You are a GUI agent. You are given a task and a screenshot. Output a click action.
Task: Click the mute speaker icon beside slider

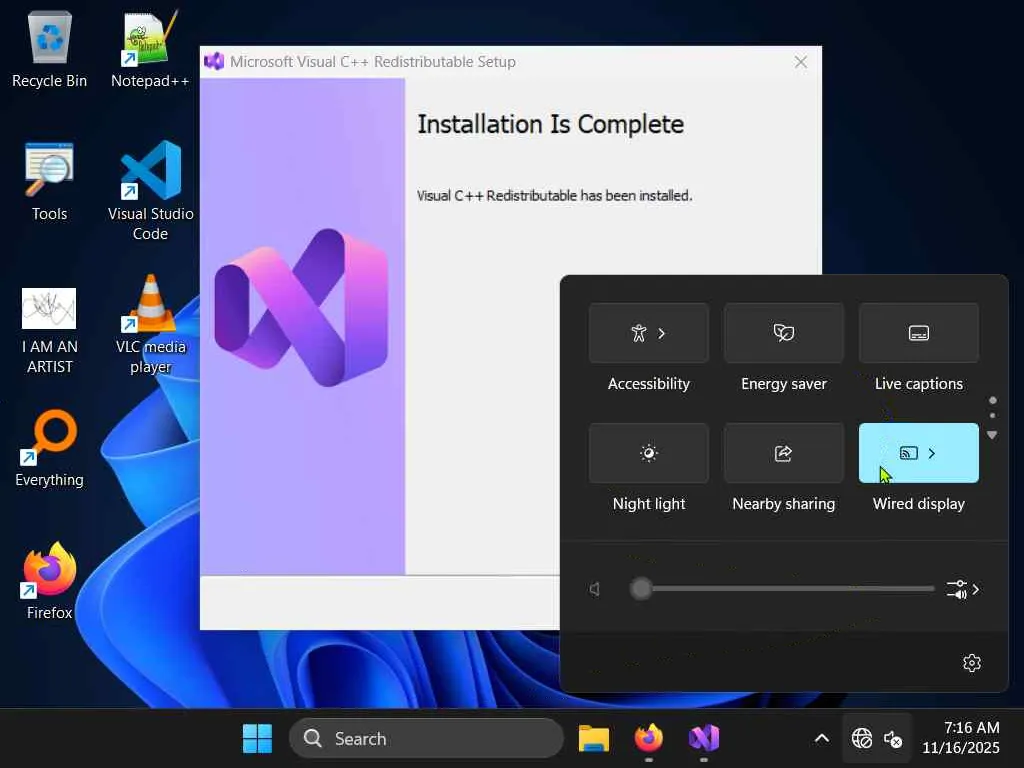point(595,589)
